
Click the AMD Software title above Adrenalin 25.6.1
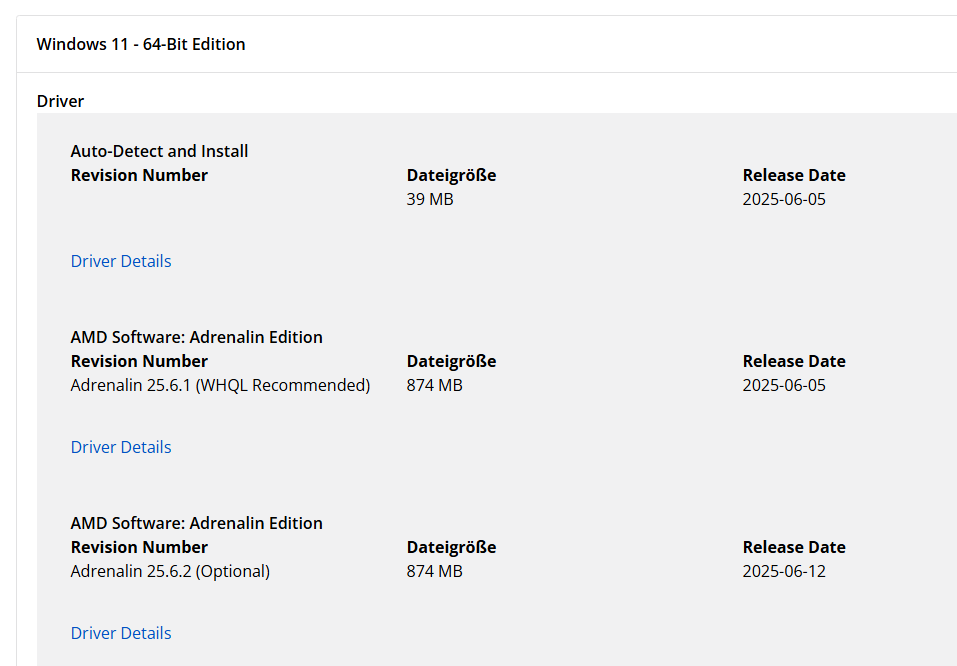[x=196, y=337]
